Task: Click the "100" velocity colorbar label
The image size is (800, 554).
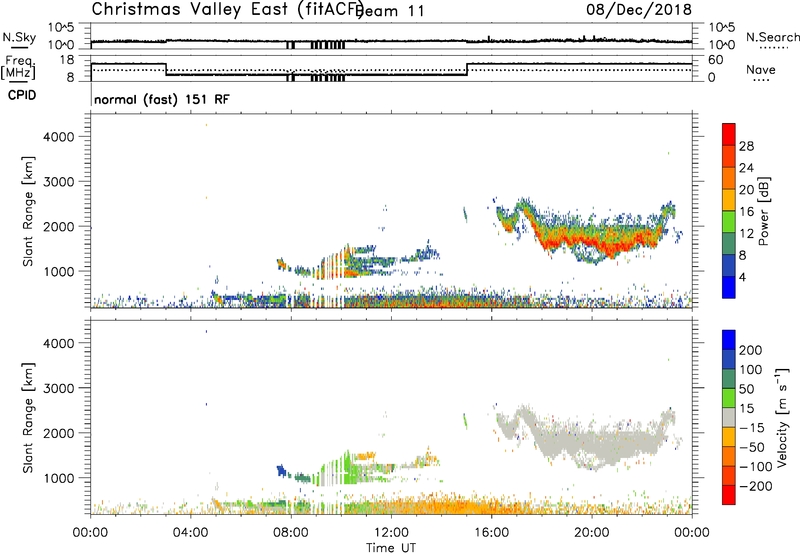Action: pos(751,370)
